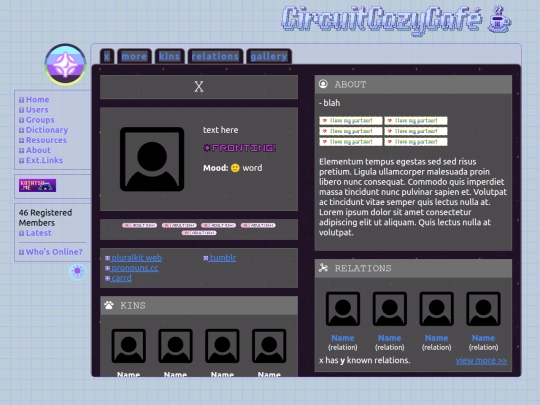Click the FRONTING! status badge
Screen dimensions: 540x405
coord(240,148)
